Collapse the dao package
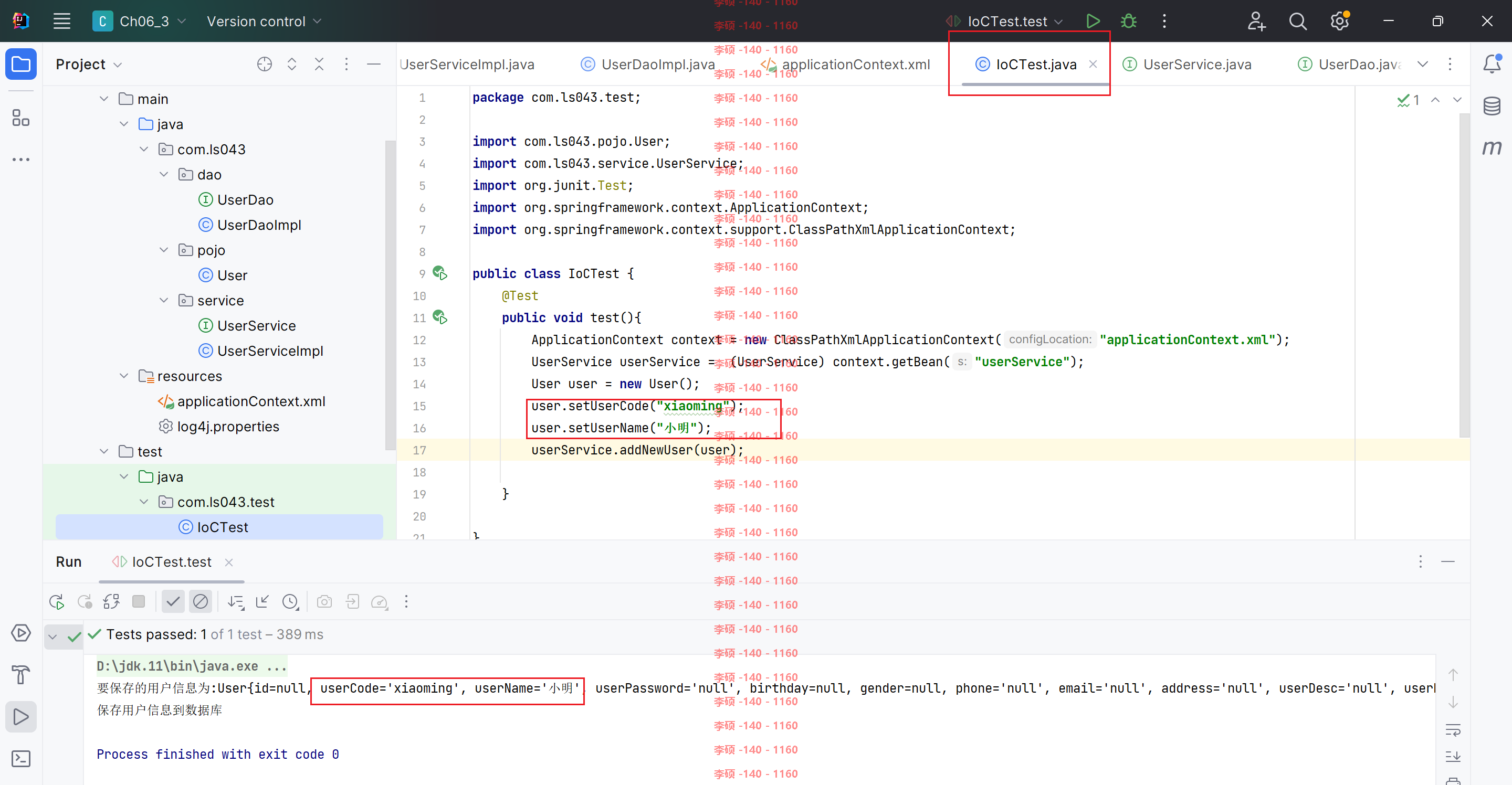The width and height of the screenshot is (1512, 785). (x=164, y=174)
